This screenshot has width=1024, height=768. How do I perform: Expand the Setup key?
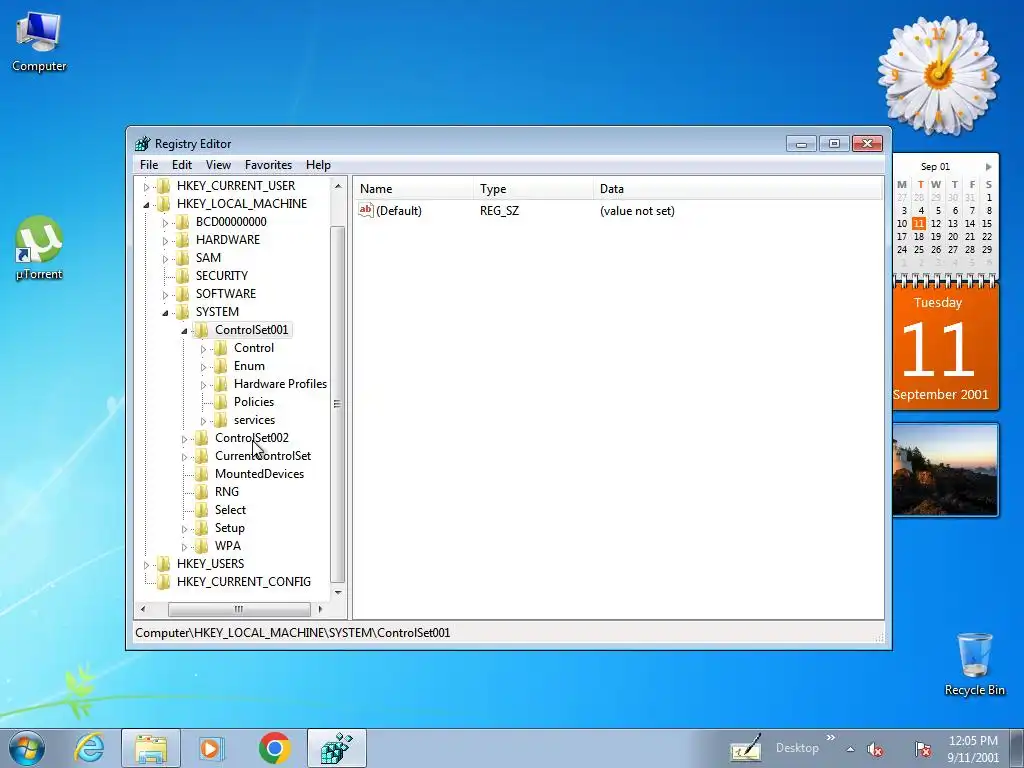pos(184,529)
